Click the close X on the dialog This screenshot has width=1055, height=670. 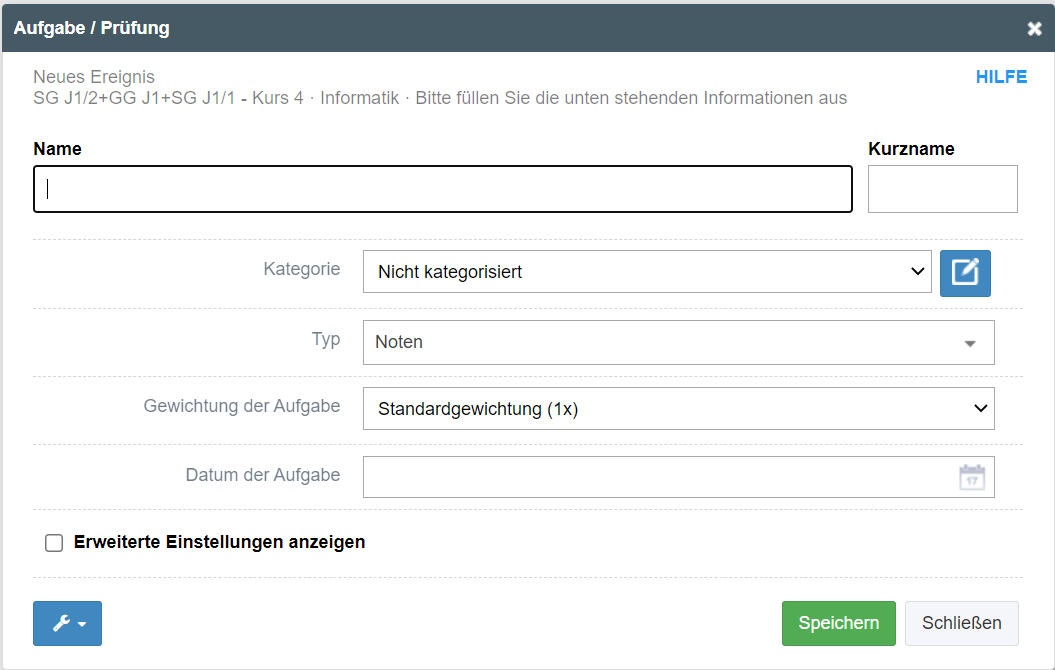[1034, 27]
